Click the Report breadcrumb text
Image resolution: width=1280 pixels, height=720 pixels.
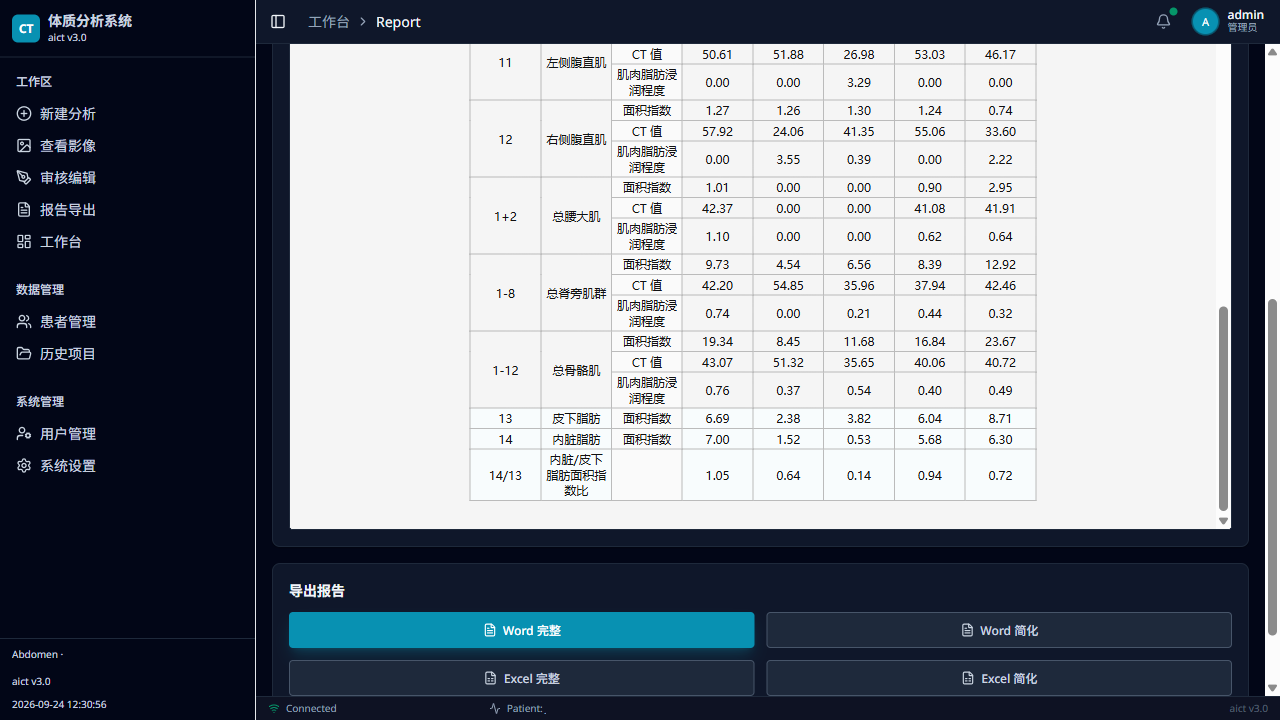click(x=398, y=22)
